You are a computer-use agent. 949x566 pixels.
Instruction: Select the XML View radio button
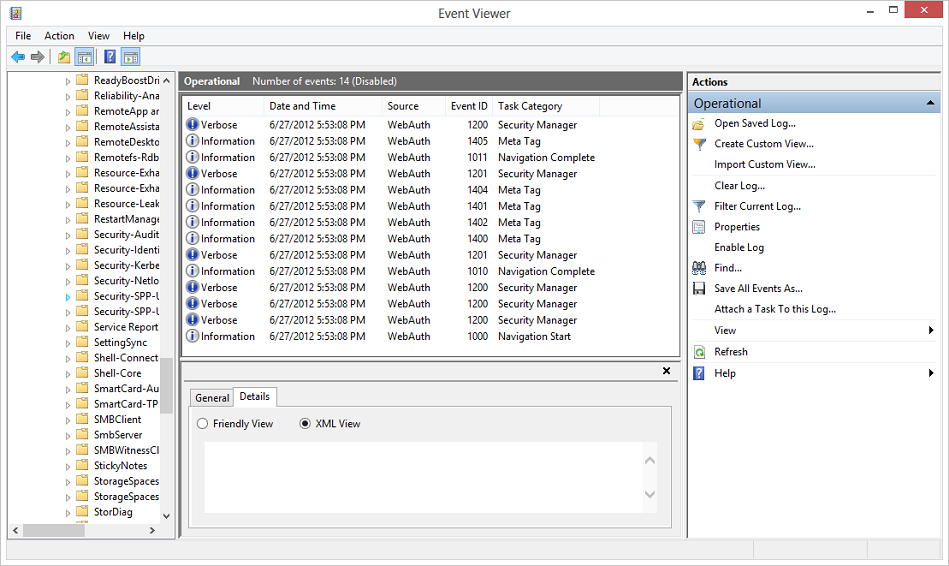305,424
